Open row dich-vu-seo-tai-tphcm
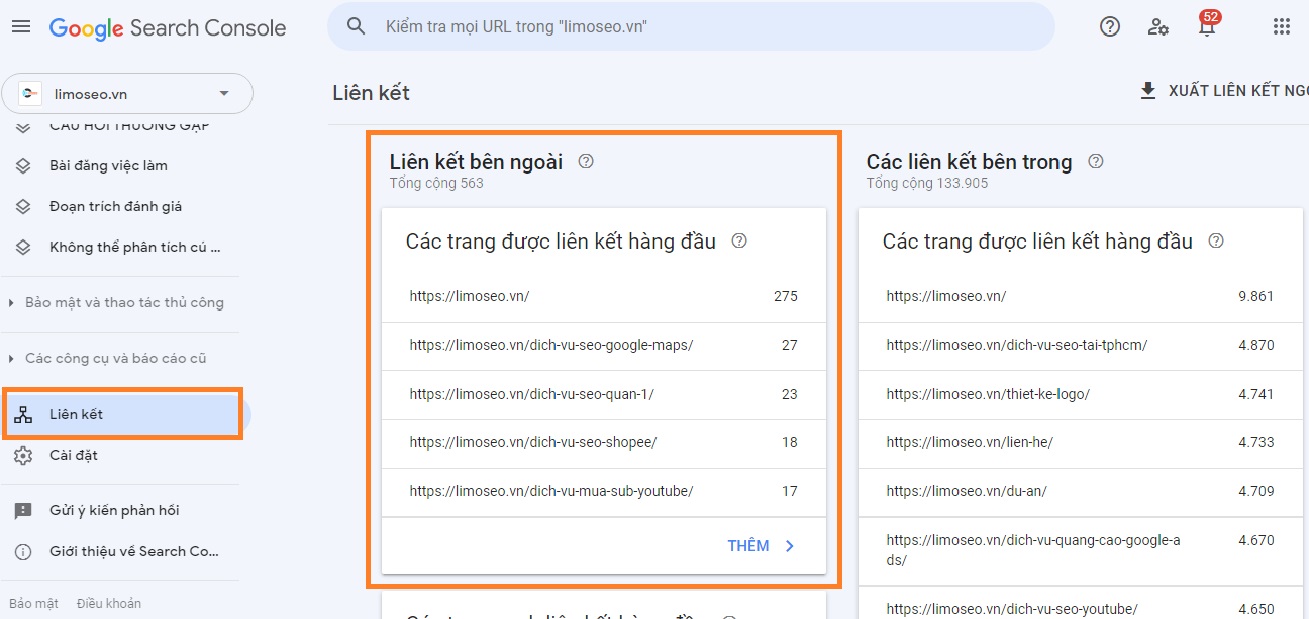1309x619 pixels. click(x=1081, y=345)
